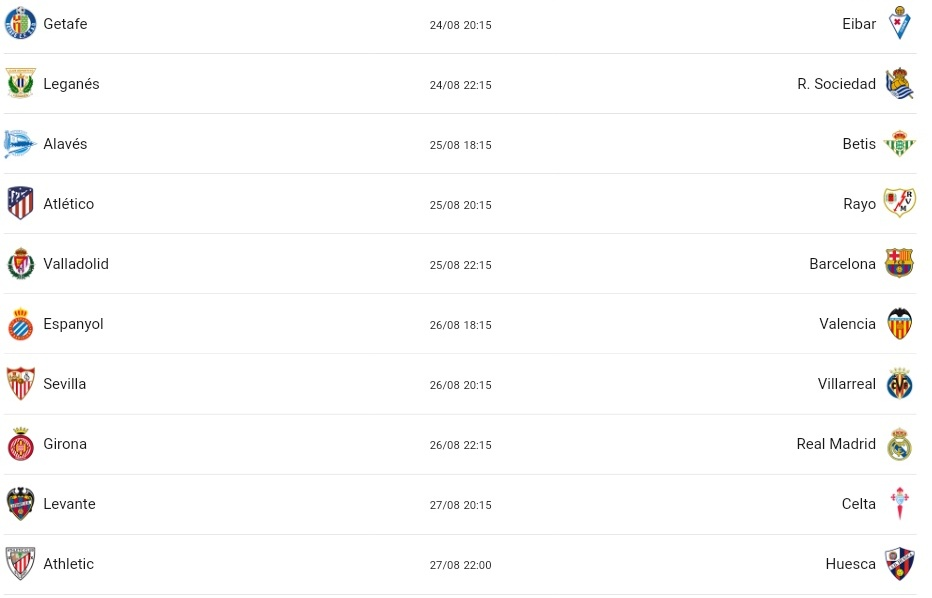Select the Valencia bat crest
Image resolution: width=932 pixels, height=598 pixels.
[899, 323]
